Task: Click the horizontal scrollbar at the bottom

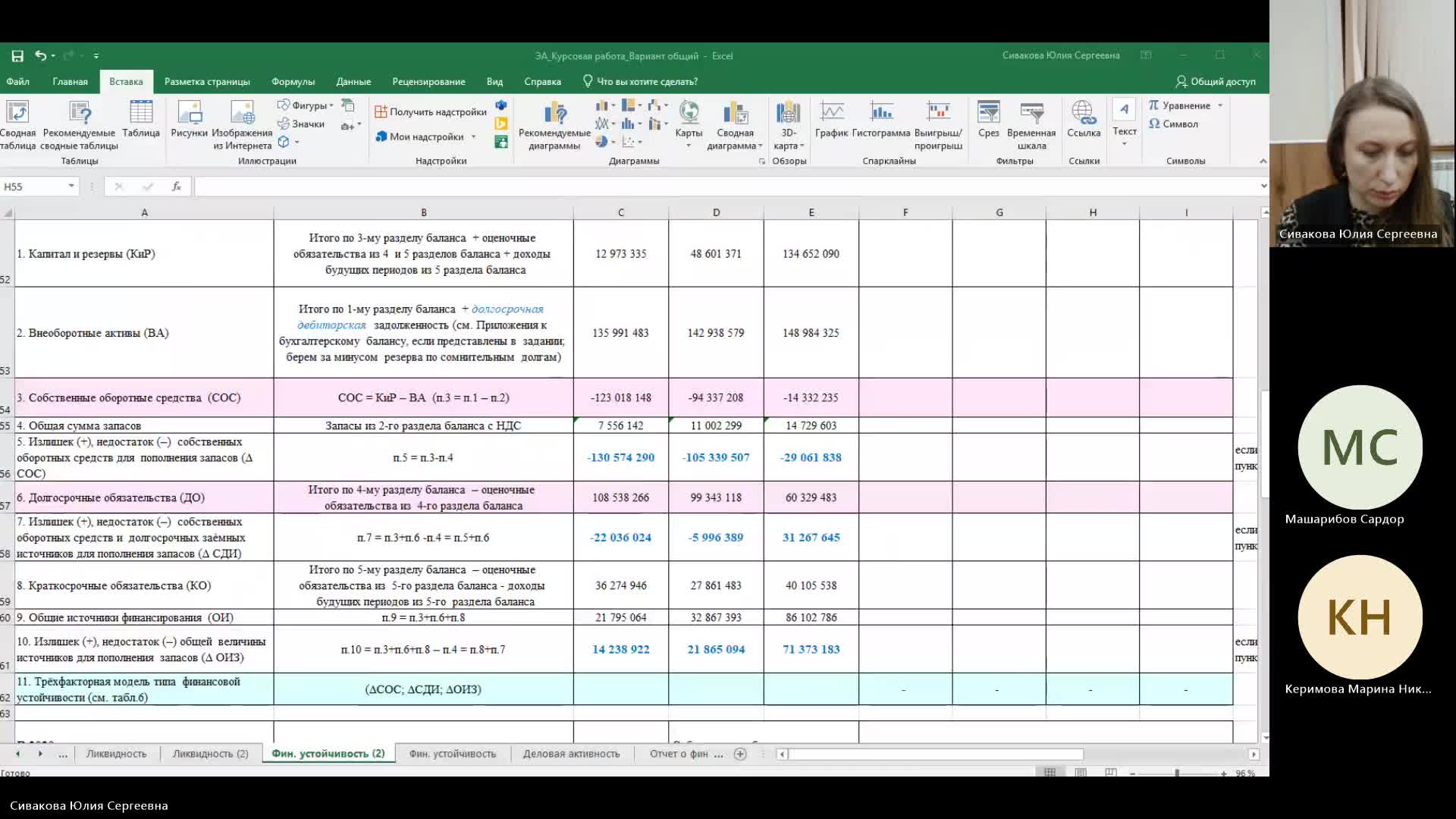Action: (x=935, y=754)
